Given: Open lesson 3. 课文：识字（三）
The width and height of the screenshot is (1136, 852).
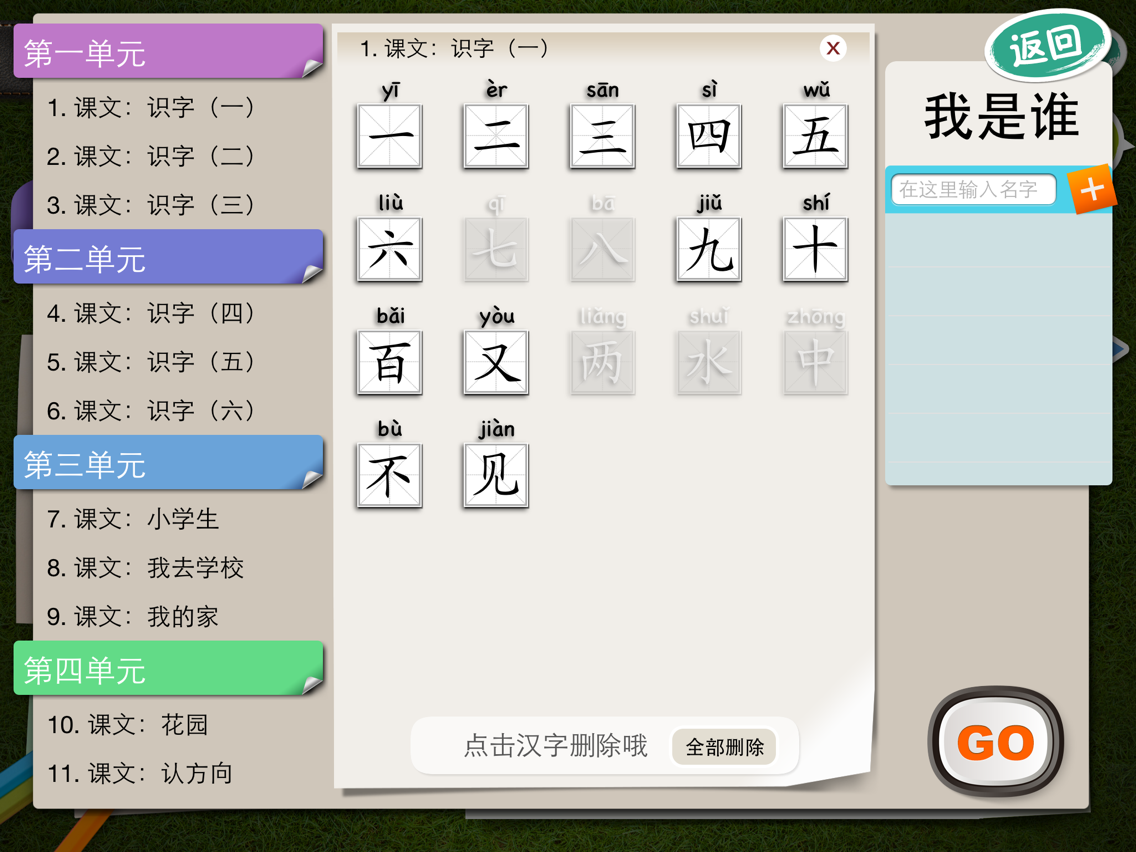Looking at the screenshot, I should (151, 204).
